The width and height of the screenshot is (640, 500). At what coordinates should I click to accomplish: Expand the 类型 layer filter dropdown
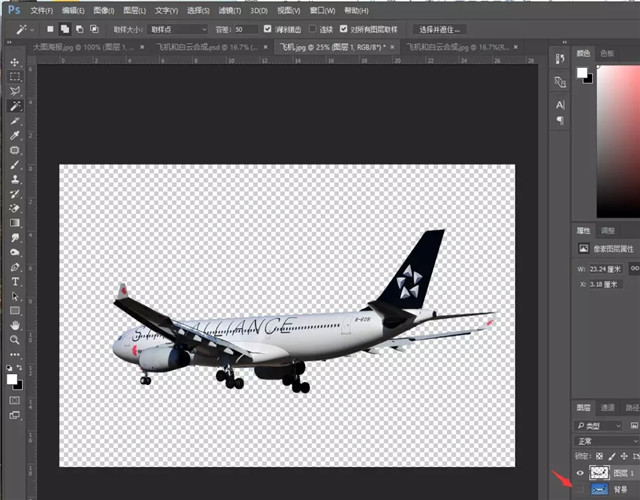click(x=607, y=425)
